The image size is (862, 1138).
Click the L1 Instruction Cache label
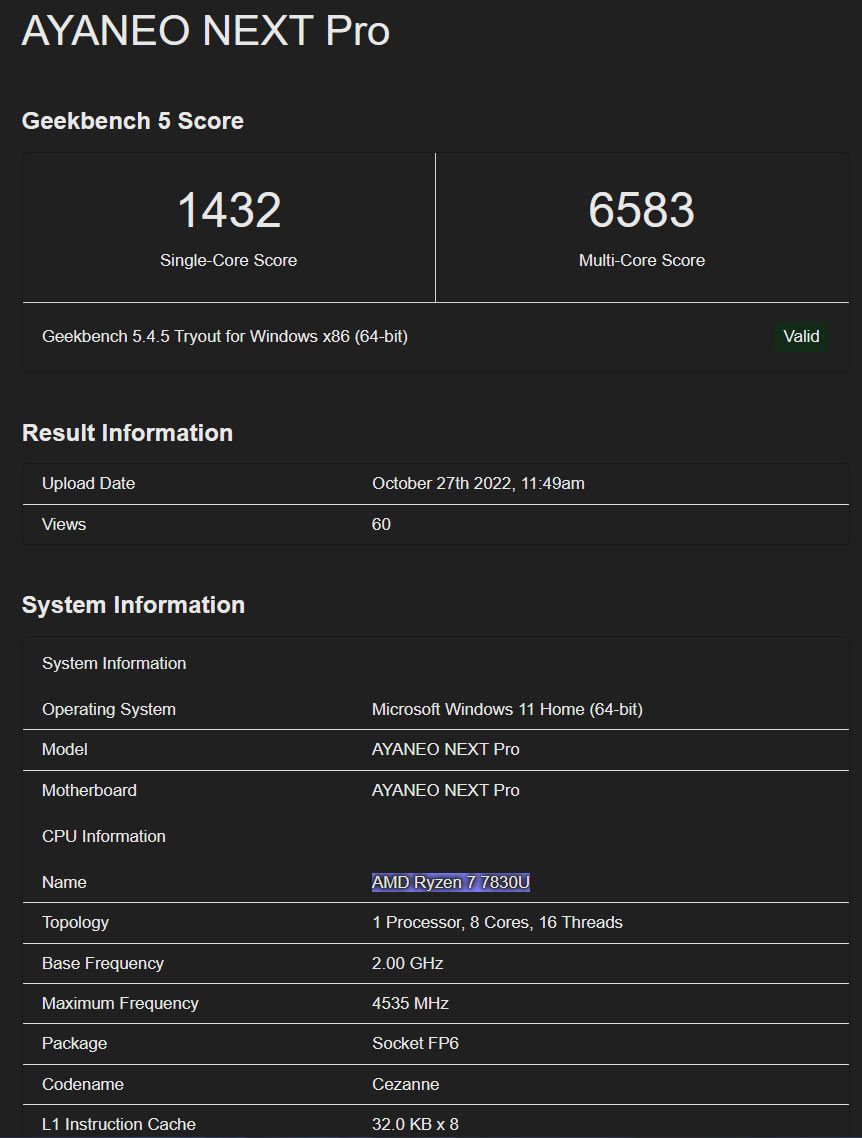(119, 1124)
